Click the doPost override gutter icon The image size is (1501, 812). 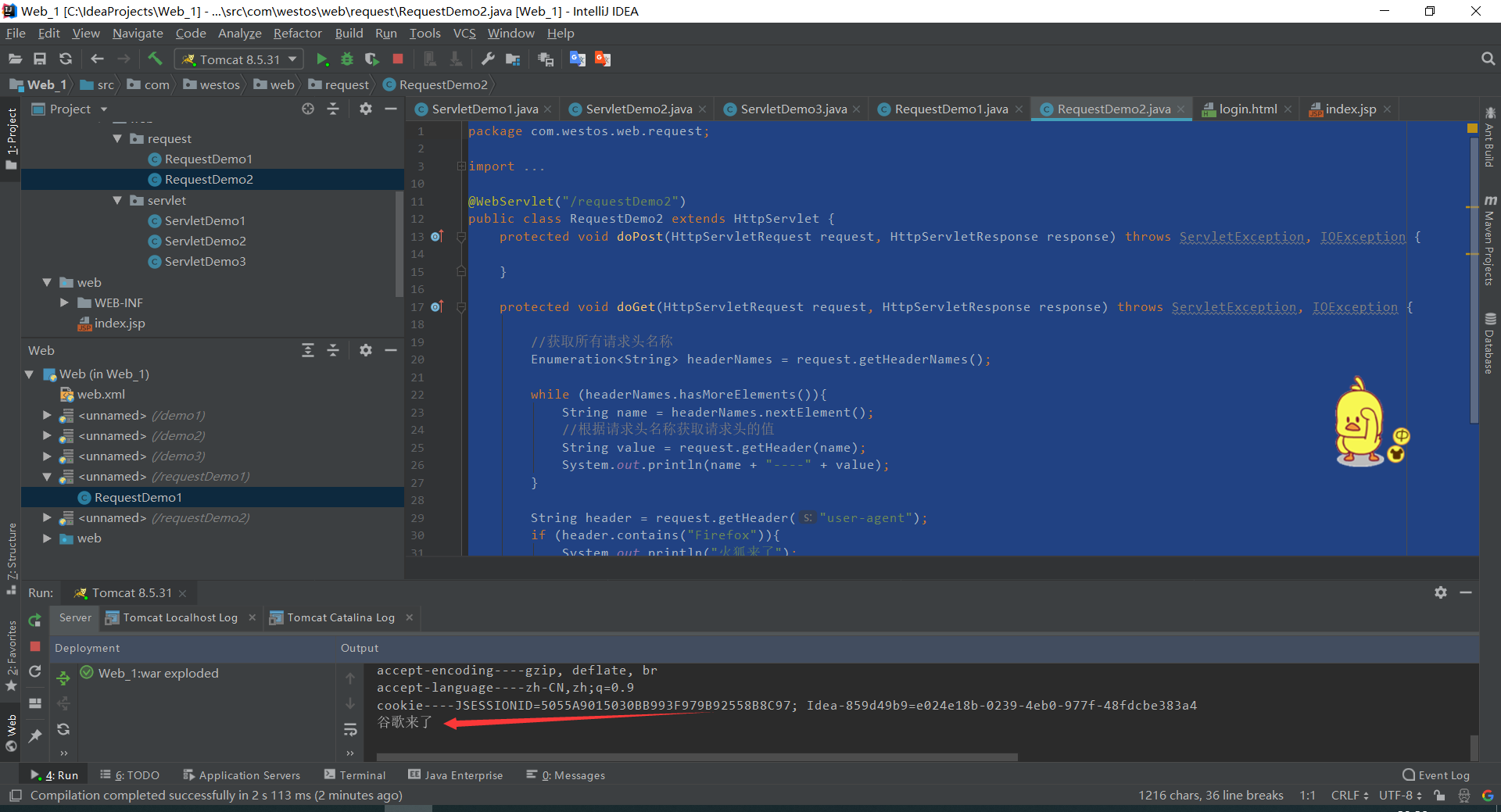(437, 236)
